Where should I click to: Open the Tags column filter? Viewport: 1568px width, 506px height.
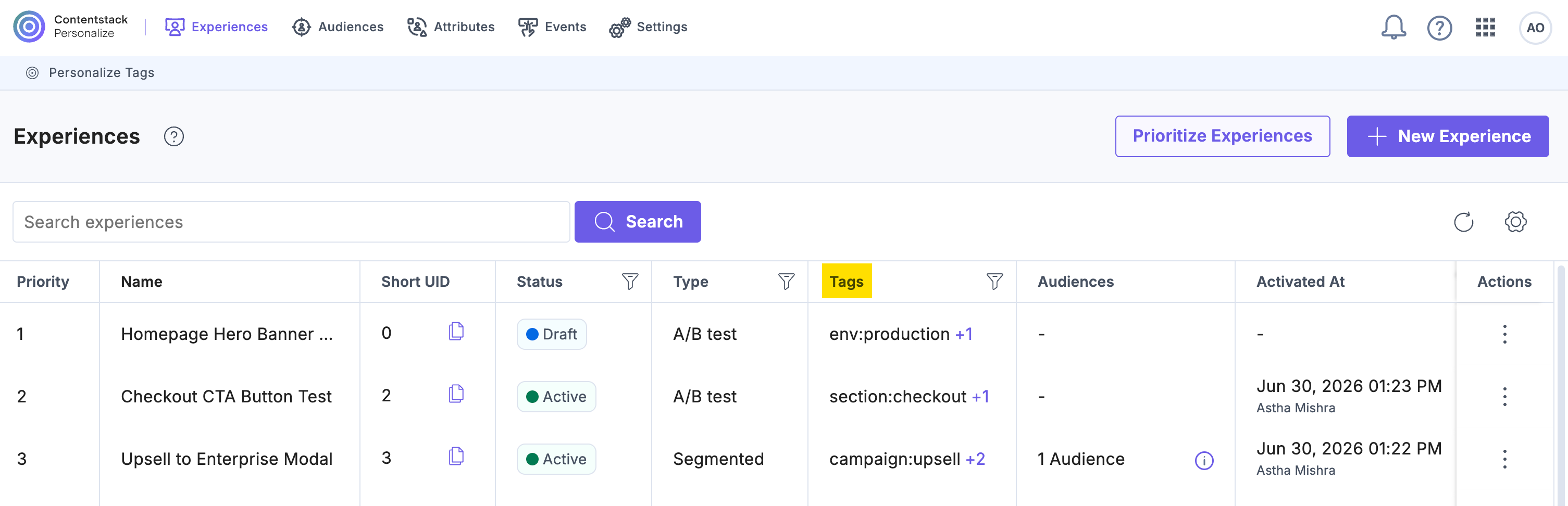coord(994,282)
